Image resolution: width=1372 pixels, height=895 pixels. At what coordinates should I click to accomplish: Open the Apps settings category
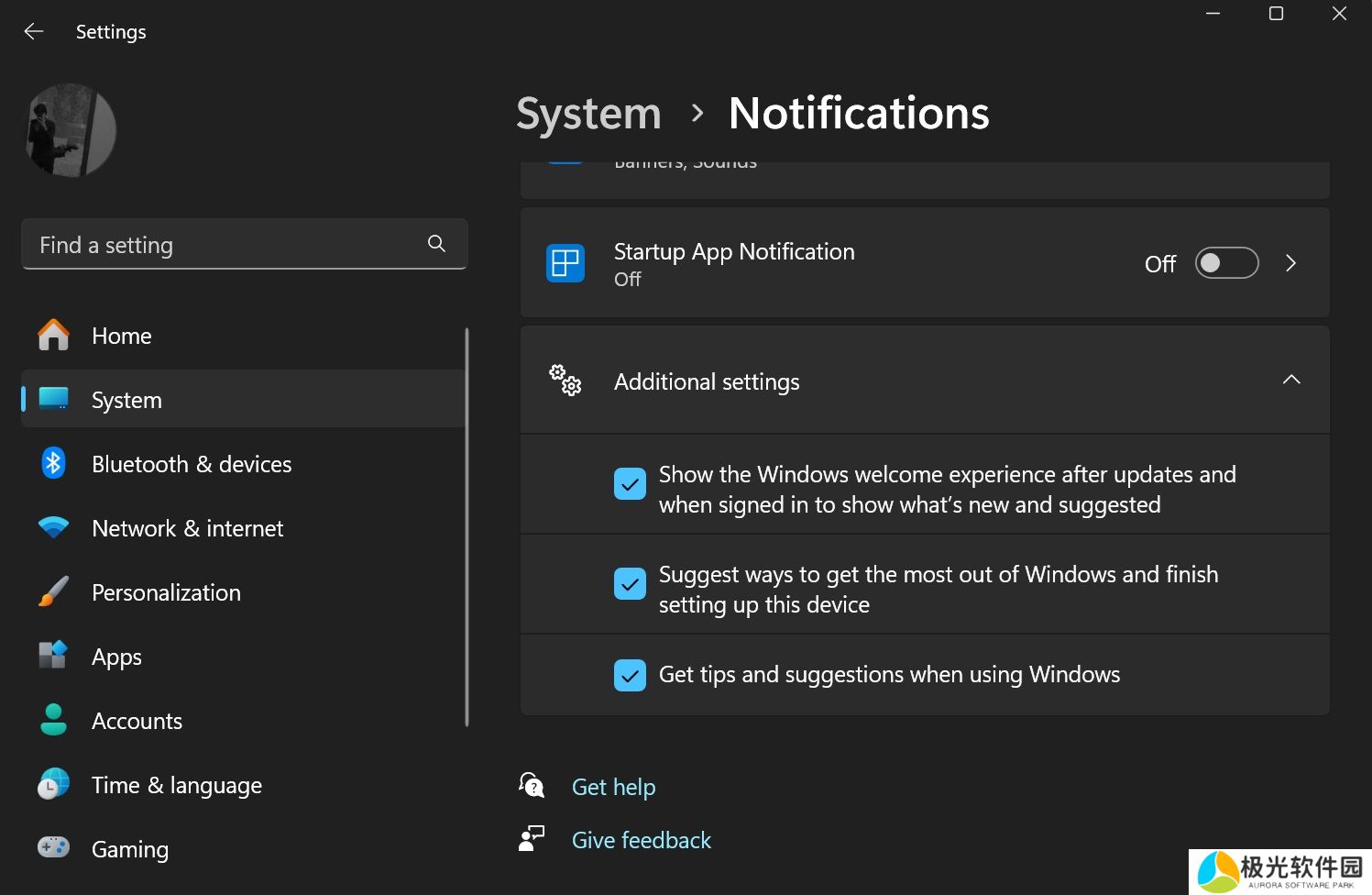point(116,657)
